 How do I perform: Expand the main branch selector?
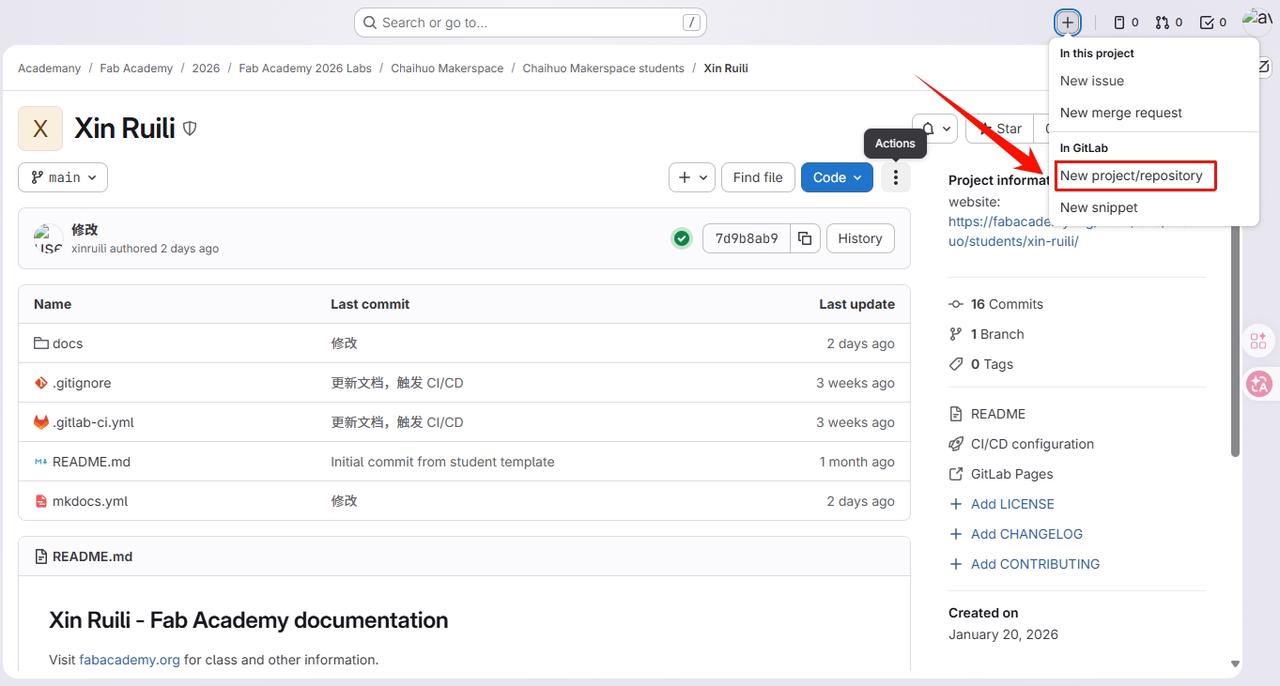[63, 177]
